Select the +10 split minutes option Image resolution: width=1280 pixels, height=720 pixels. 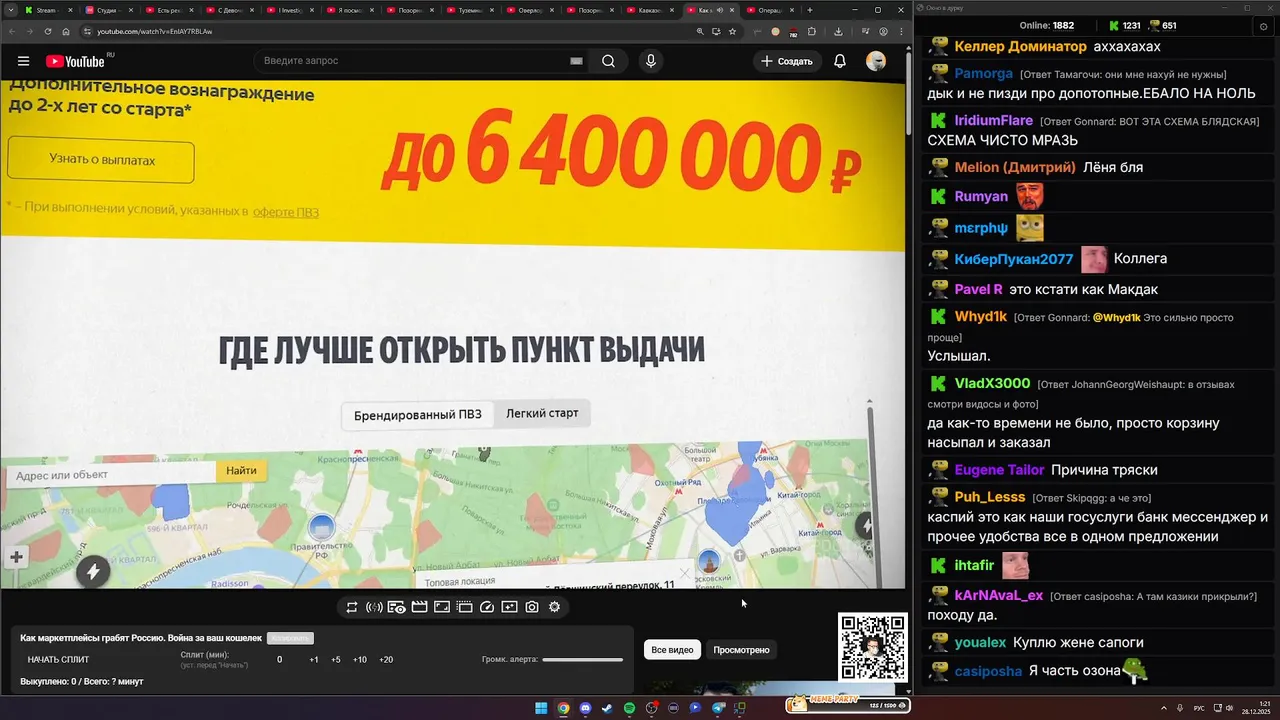coord(360,659)
